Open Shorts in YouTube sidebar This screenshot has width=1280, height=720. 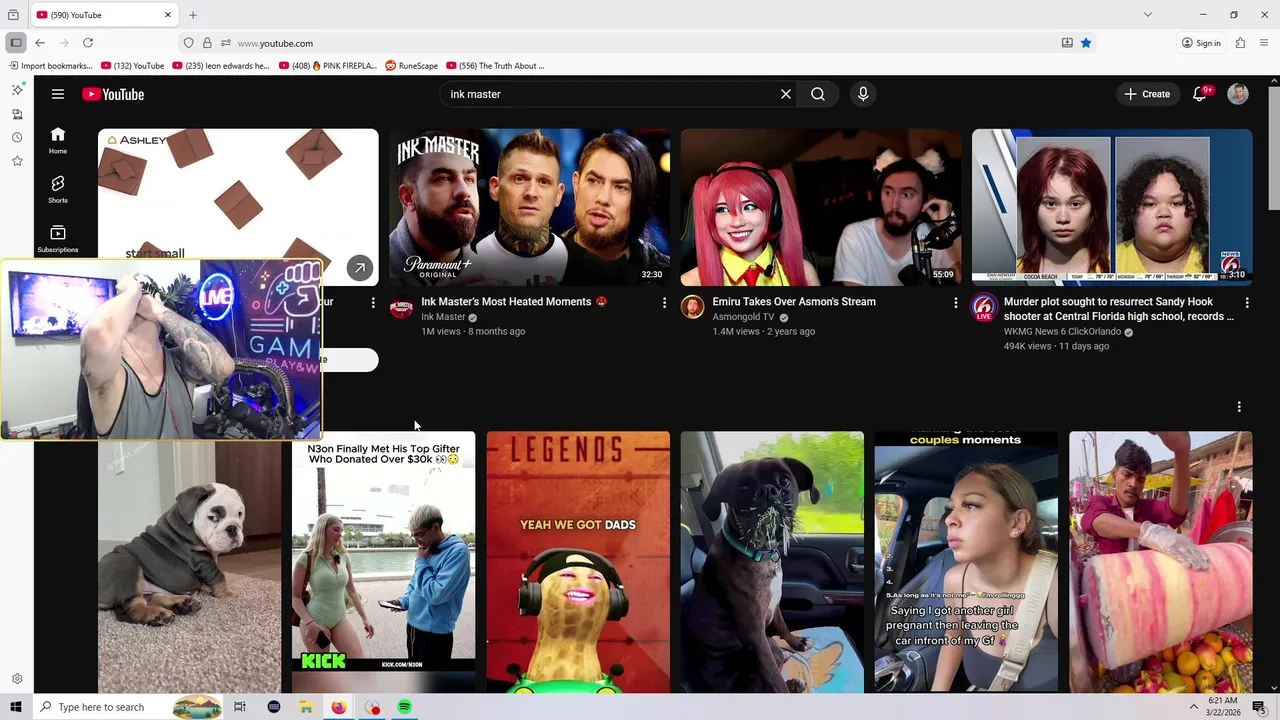(x=58, y=189)
